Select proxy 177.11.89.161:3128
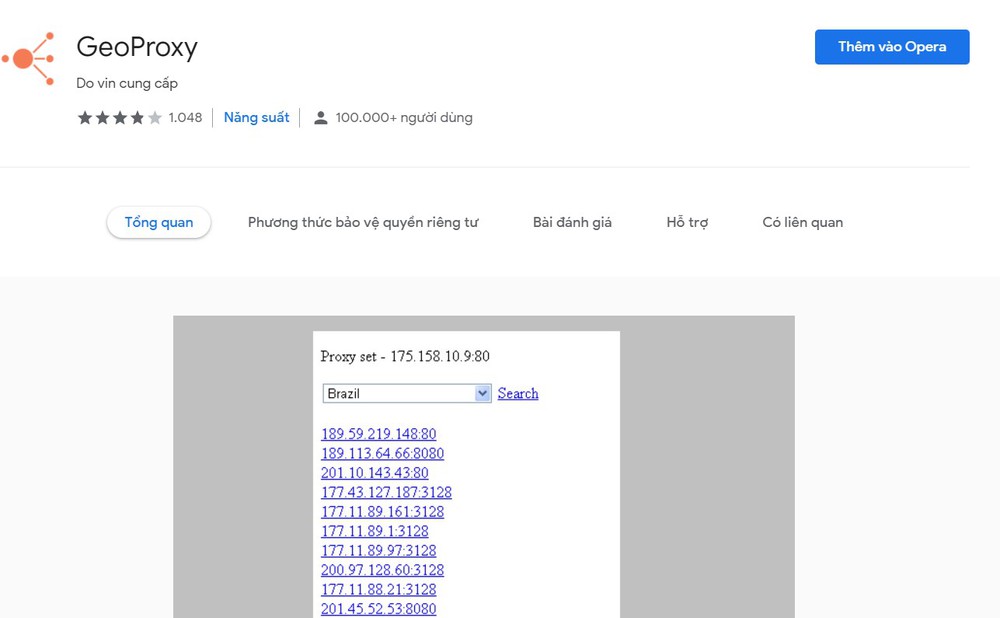The width and height of the screenshot is (1000, 618). tap(383, 511)
